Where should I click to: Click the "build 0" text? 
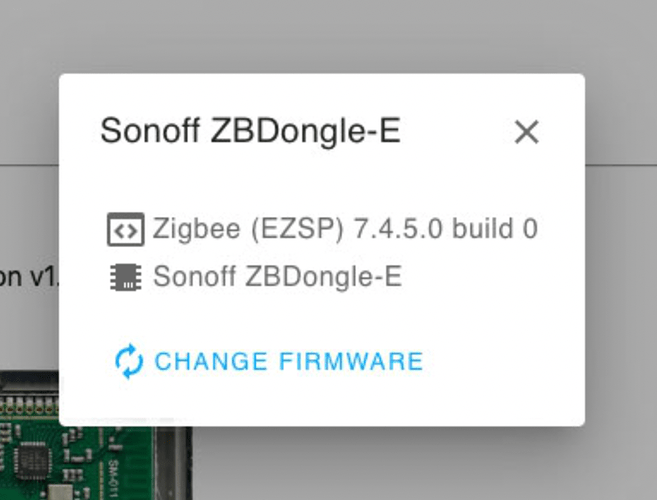point(495,230)
